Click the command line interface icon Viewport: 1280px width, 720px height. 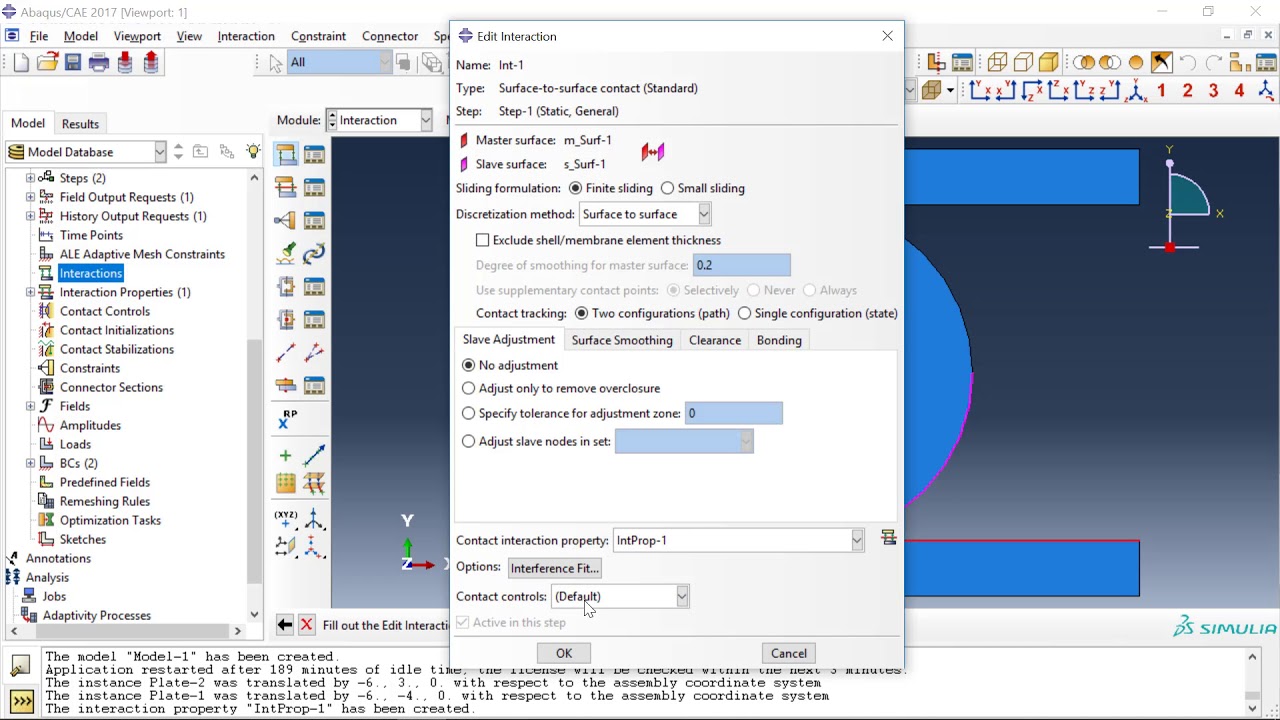pos(21,701)
